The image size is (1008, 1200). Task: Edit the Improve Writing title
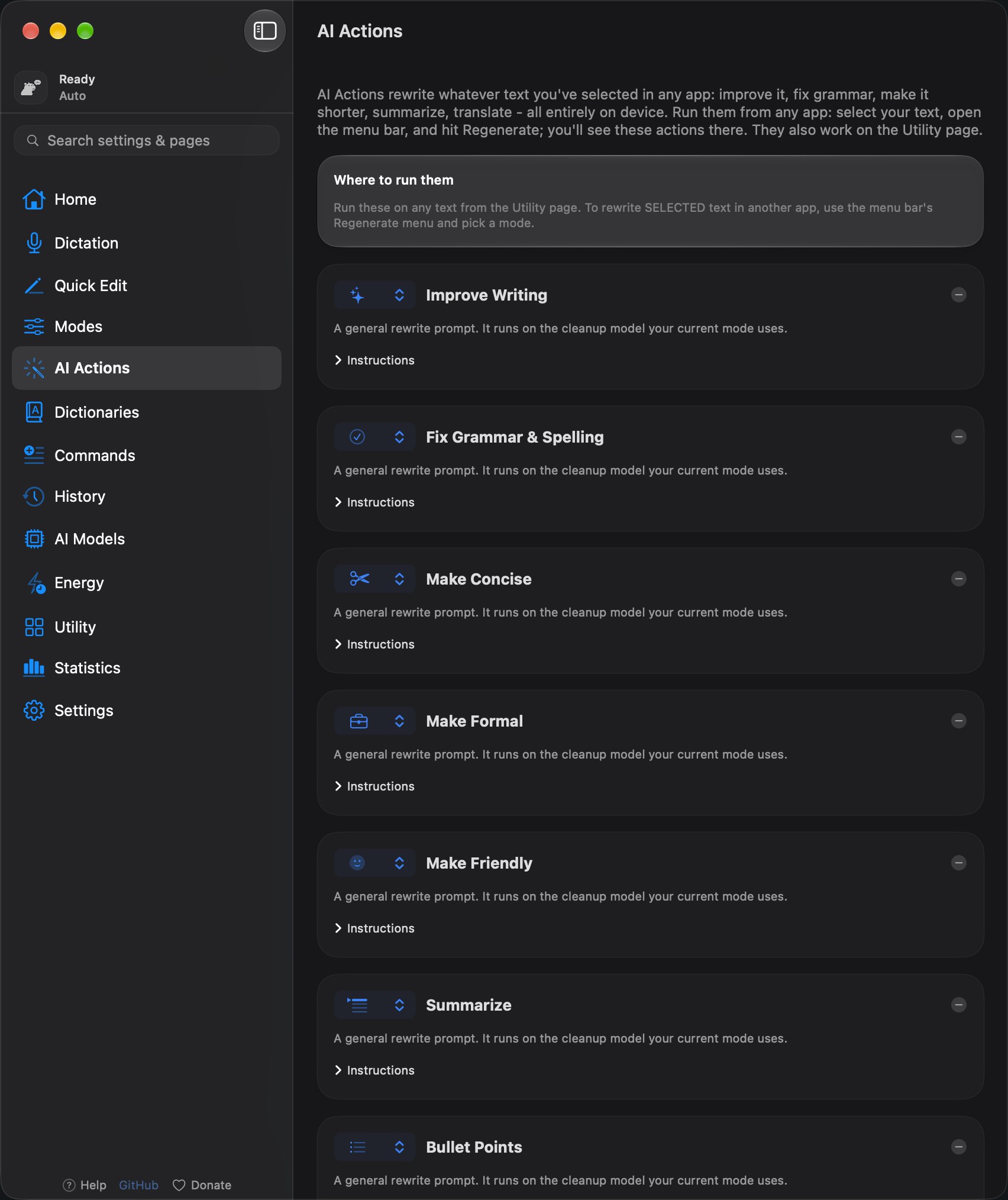point(486,295)
